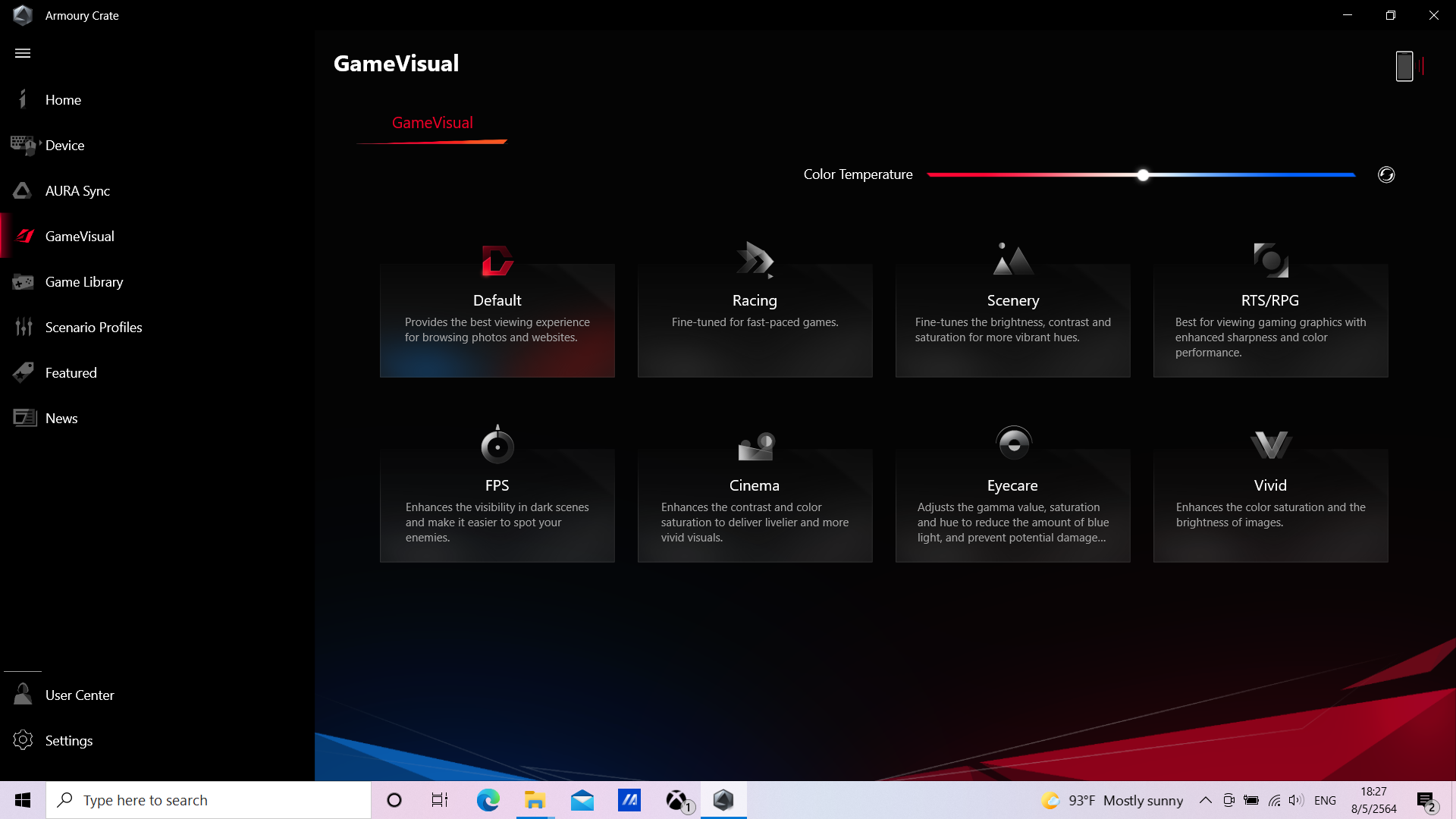This screenshot has height=819, width=1456.
Task: Open the MyASUS app on taskbar
Action: tap(629, 800)
